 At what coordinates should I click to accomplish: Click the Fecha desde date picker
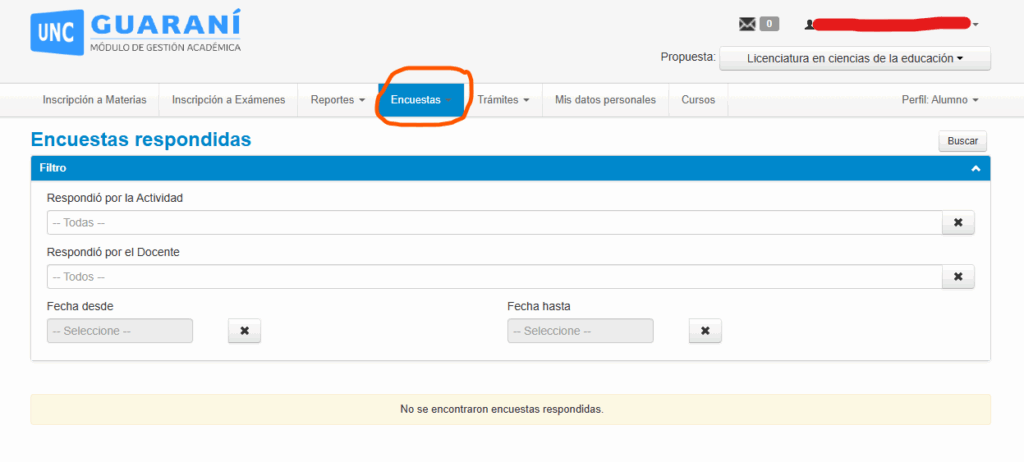point(119,331)
